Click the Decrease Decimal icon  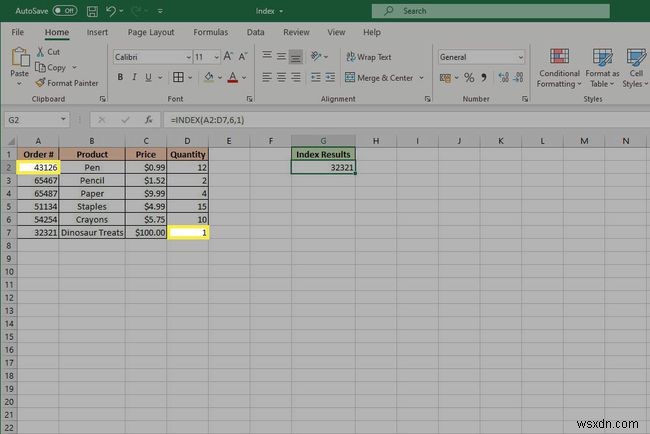(x=518, y=78)
